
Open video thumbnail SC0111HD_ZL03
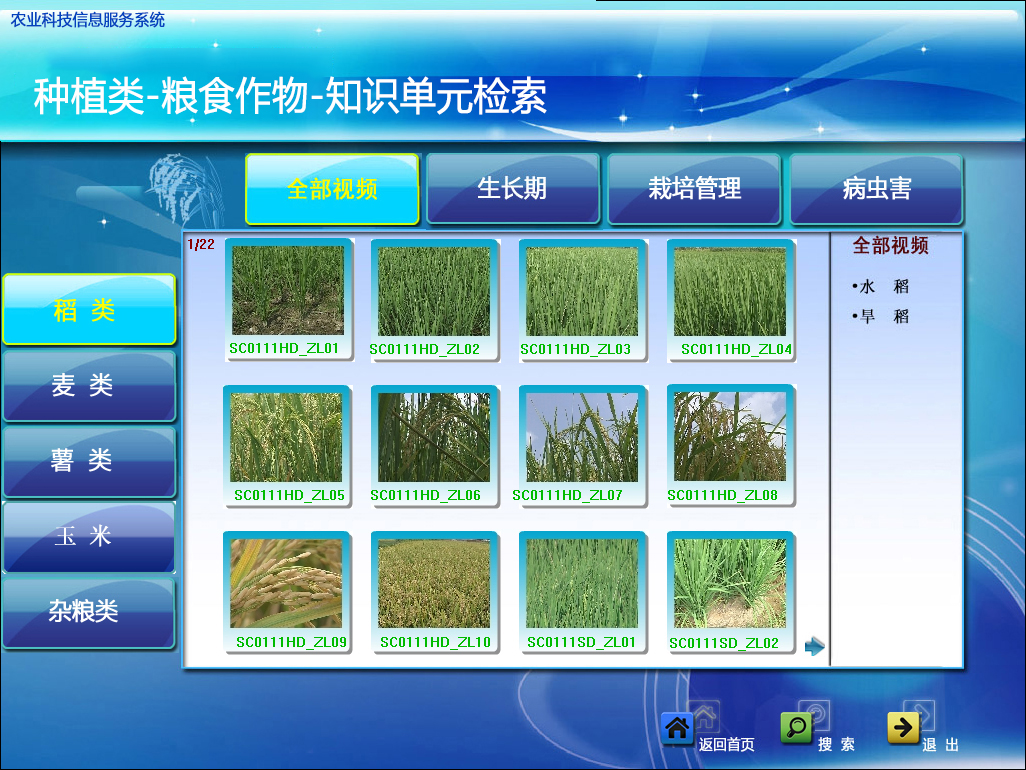coord(582,300)
